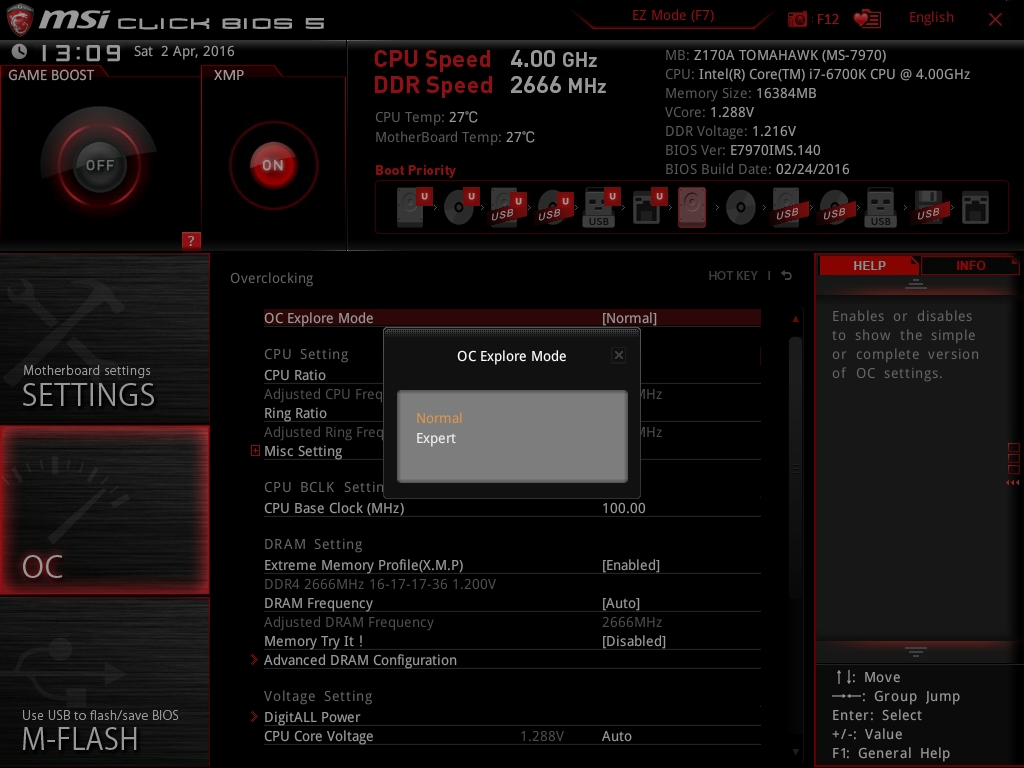Image resolution: width=1024 pixels, height=768 pixels.
Task: Click the DDR4 2666MHz 16-17-17-36 1.200V text
Action: [x=379, y=584]
